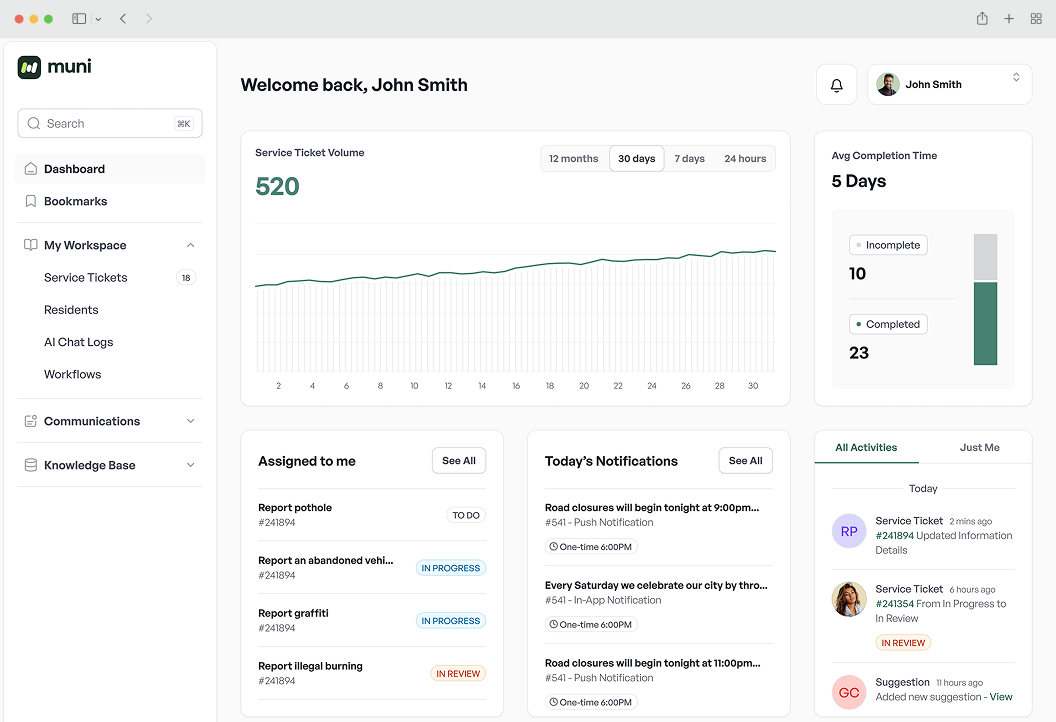Click the search magnifier icon

tap(35, 122)
